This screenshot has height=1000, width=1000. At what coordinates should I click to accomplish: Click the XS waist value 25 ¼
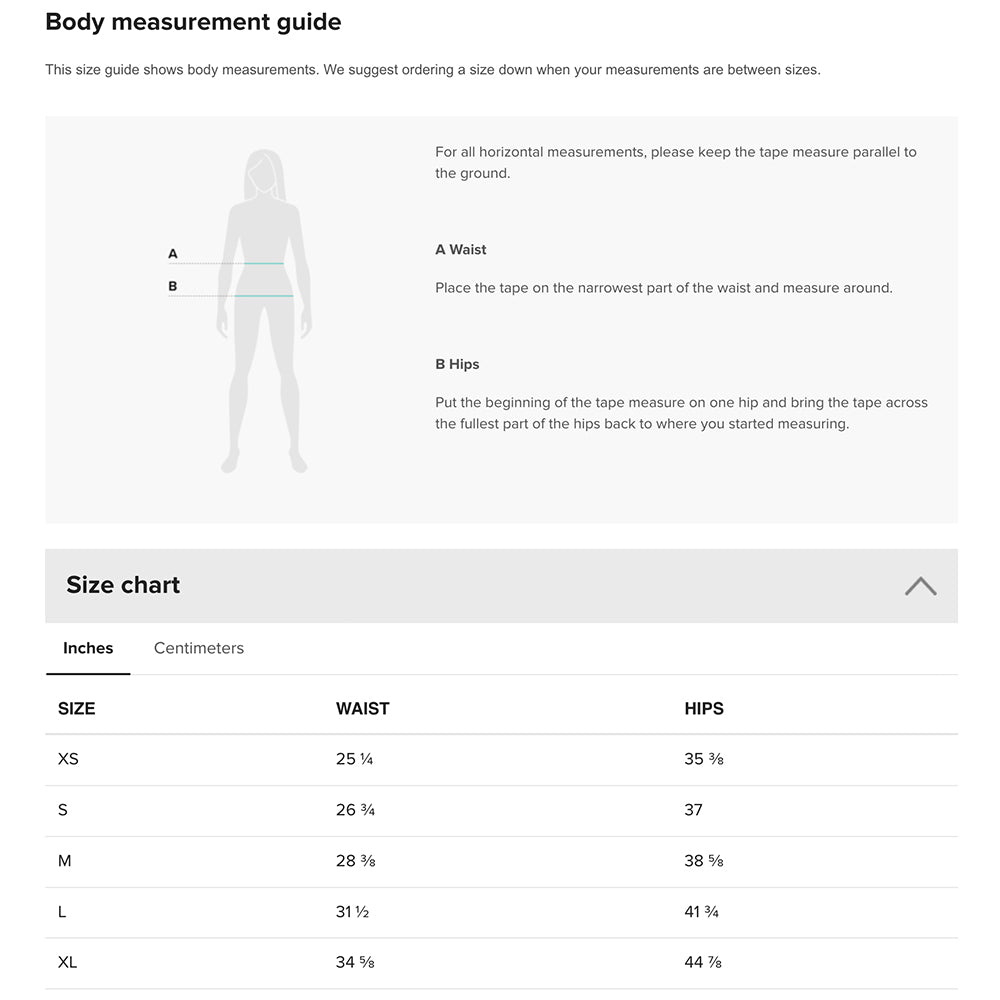pyautogui.click(x=354, y=759)
